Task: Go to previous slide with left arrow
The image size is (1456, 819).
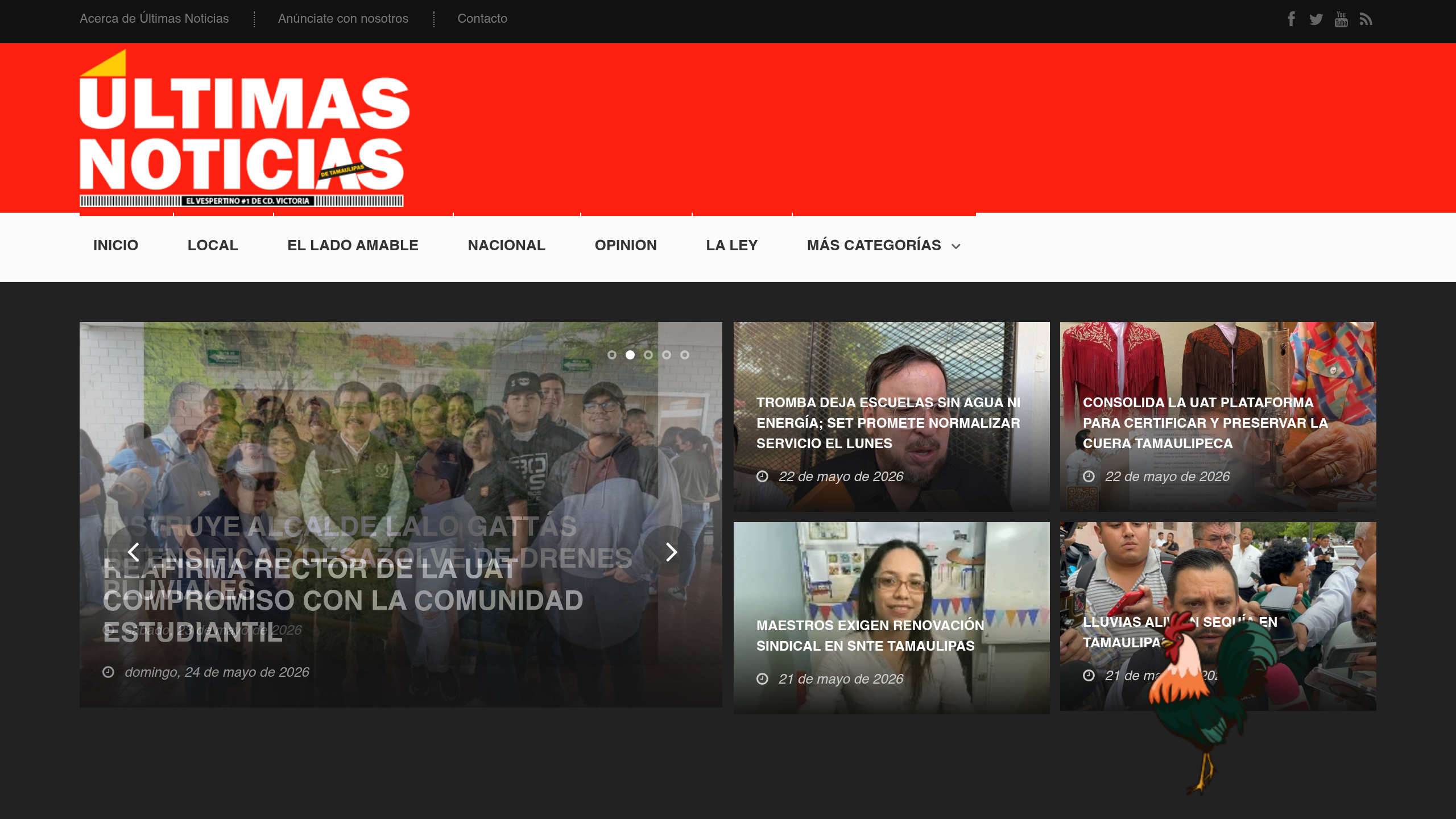Action: click(134, 552)
